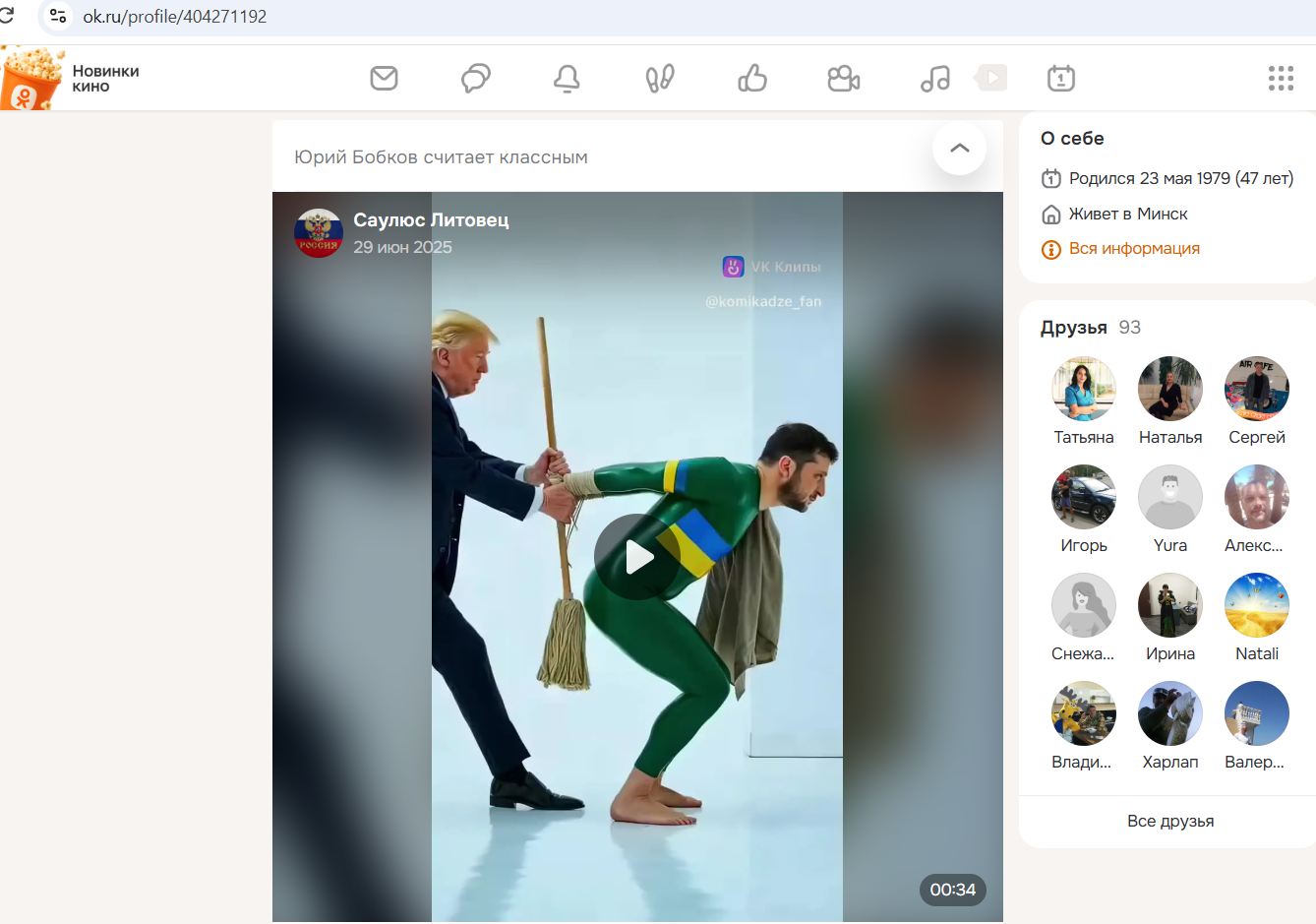1316x924 pixels.
Task: Play the video clip
Action: 637,557
